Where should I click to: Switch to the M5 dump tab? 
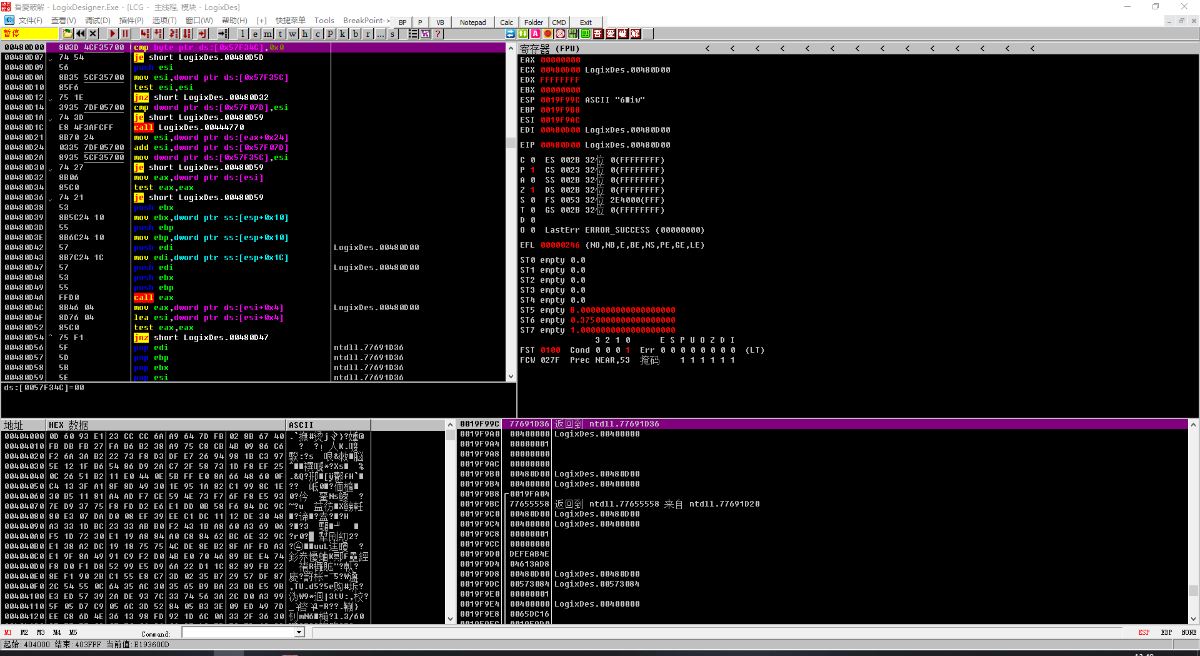click(73, 632)
